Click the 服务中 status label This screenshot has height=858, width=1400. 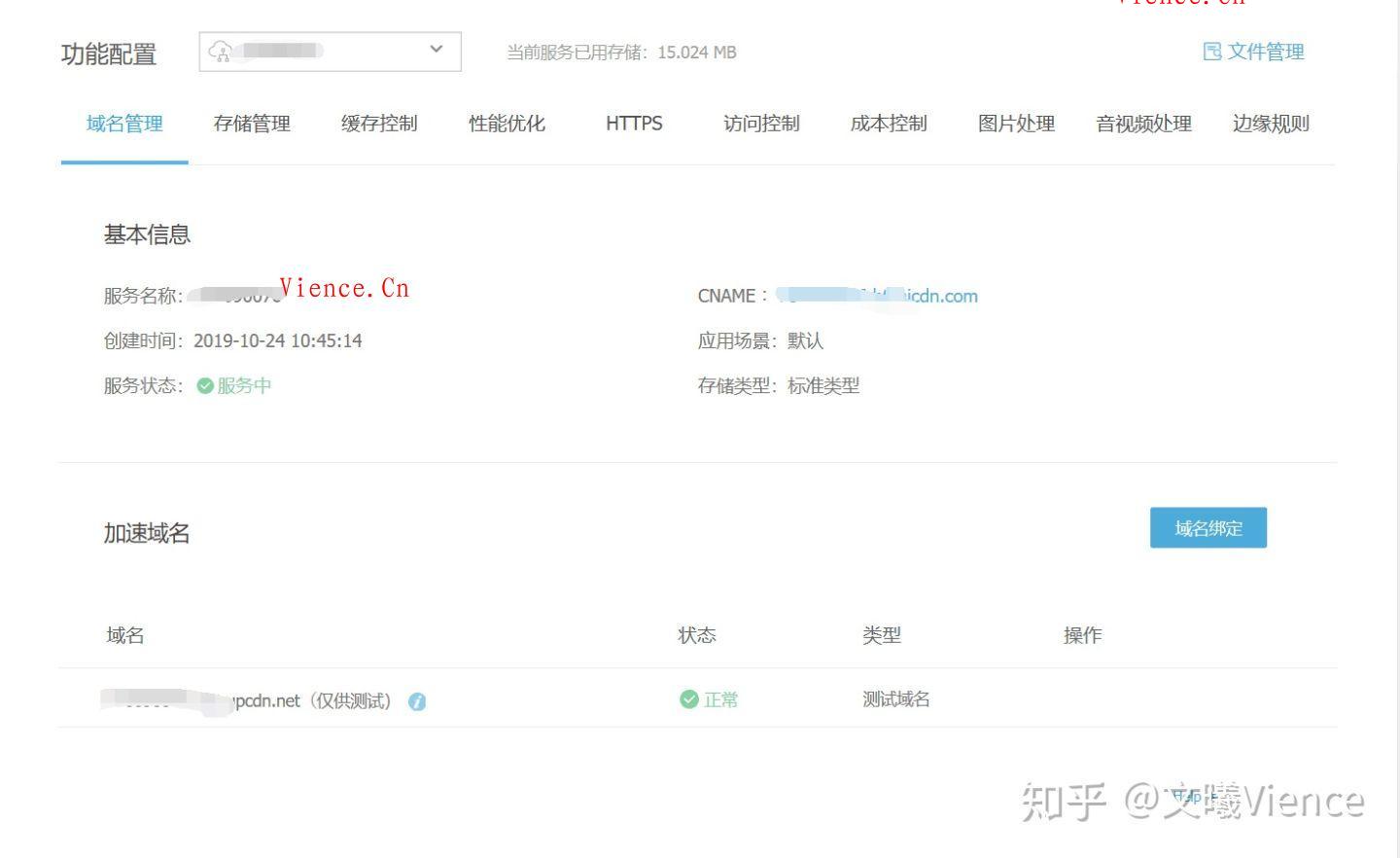click(243, 385)
